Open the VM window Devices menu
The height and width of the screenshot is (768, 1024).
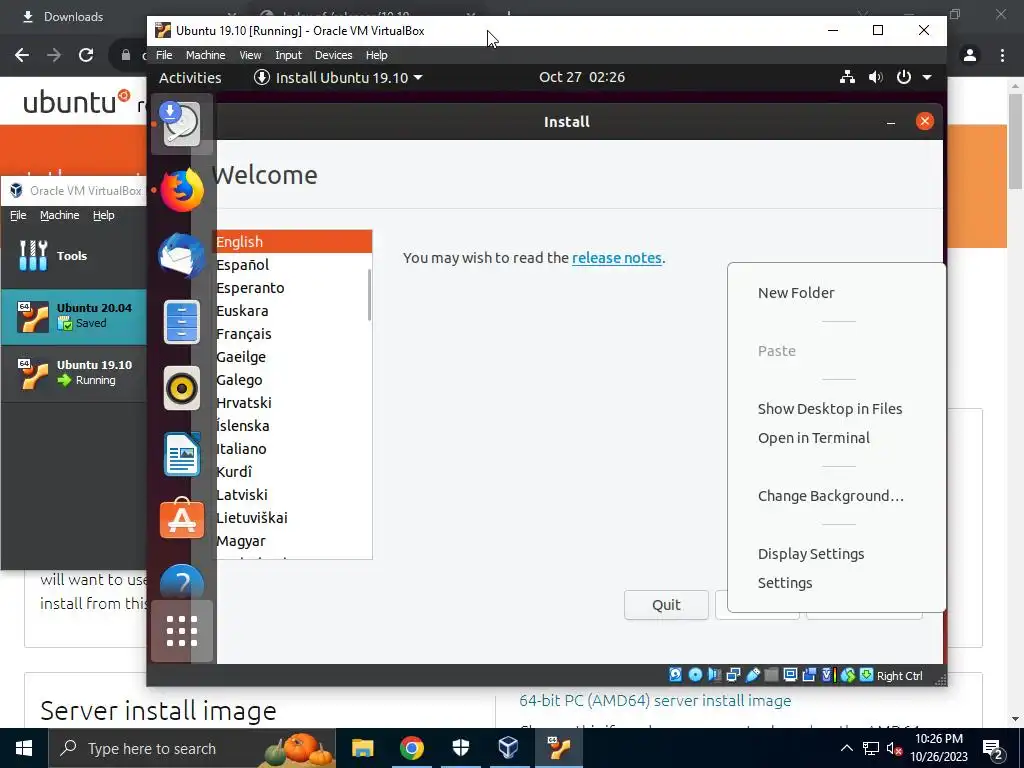pyautogui.click(x=333, y=55)
